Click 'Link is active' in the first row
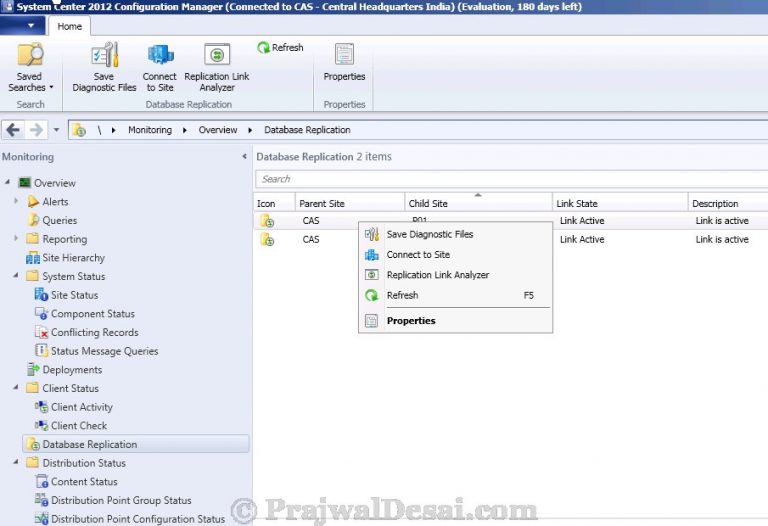Viewport: 768px width, 526px height. pyautogui.click(x=722, y=221)
